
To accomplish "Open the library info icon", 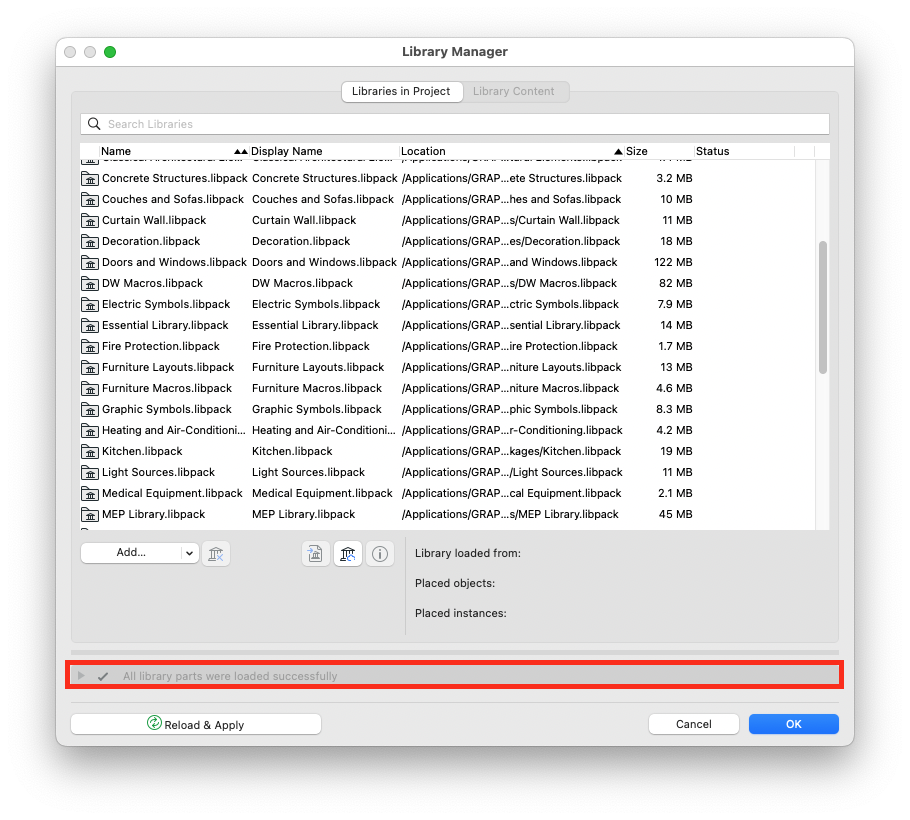I will 379,553.
